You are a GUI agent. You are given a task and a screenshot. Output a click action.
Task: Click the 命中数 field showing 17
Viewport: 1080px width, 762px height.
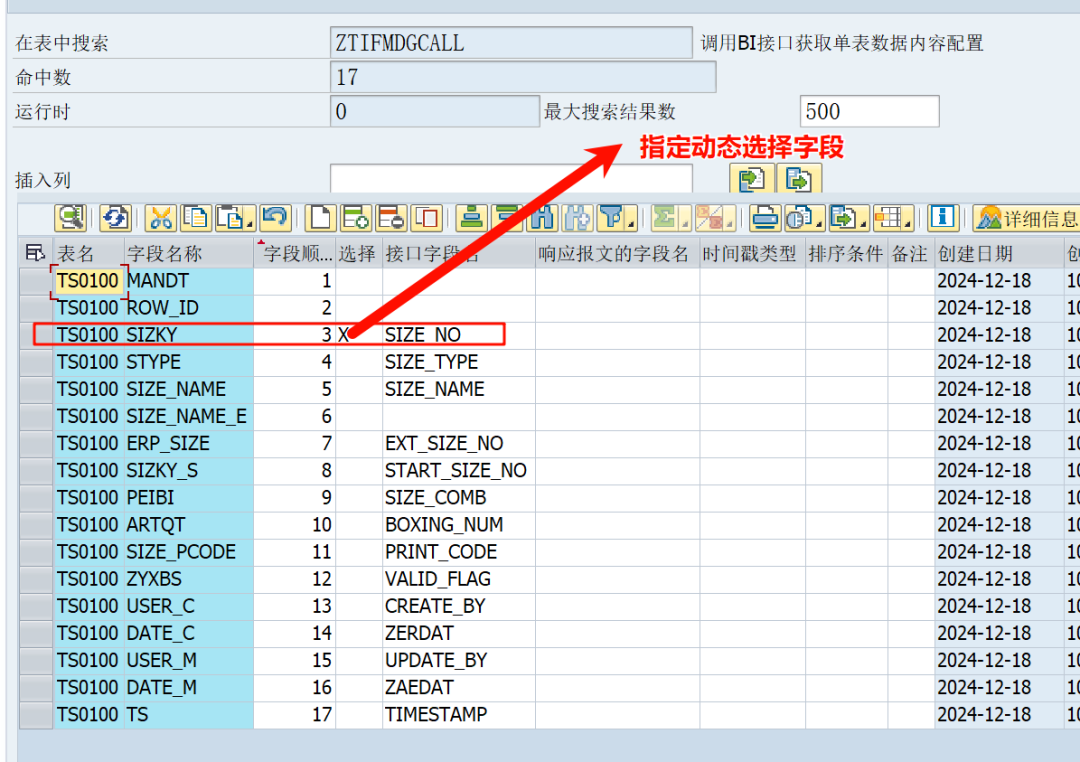(x=523, y=76)
